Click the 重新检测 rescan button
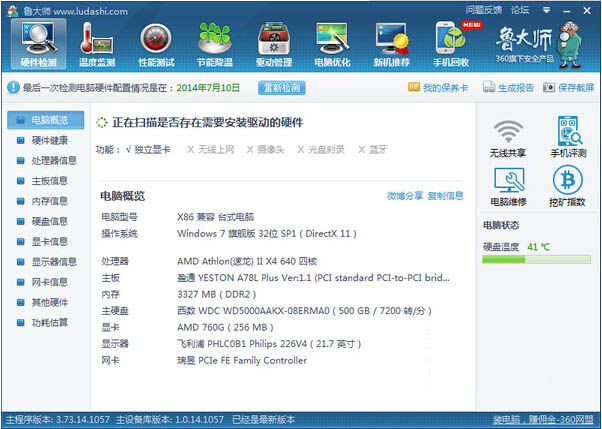This screenshot has height=429, width=602. tap(281, 88)
